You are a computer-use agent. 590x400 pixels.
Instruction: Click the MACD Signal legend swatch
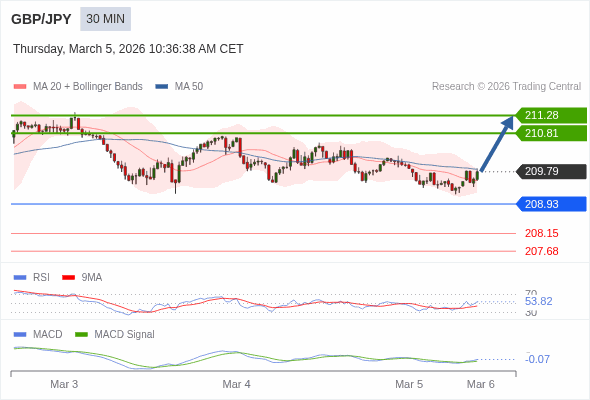[81, 335]
